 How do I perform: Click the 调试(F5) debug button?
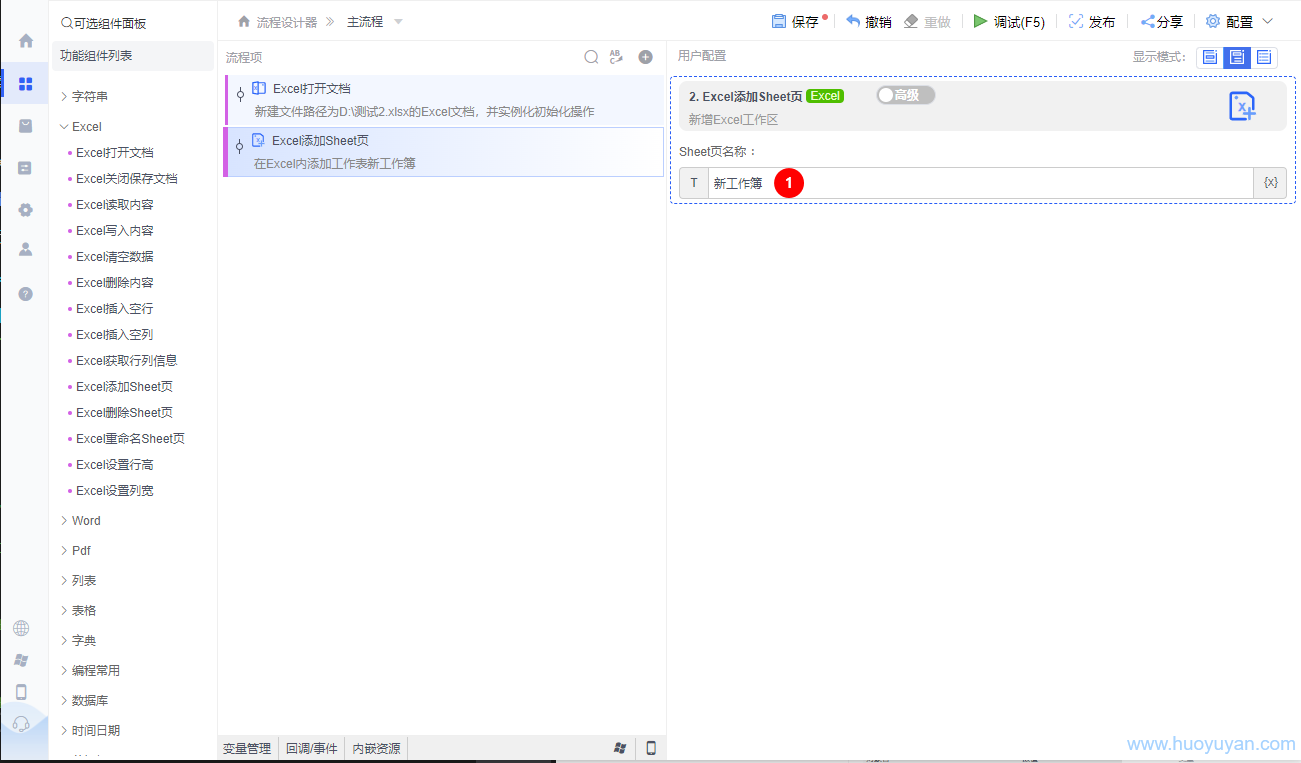coord(1009,22)
